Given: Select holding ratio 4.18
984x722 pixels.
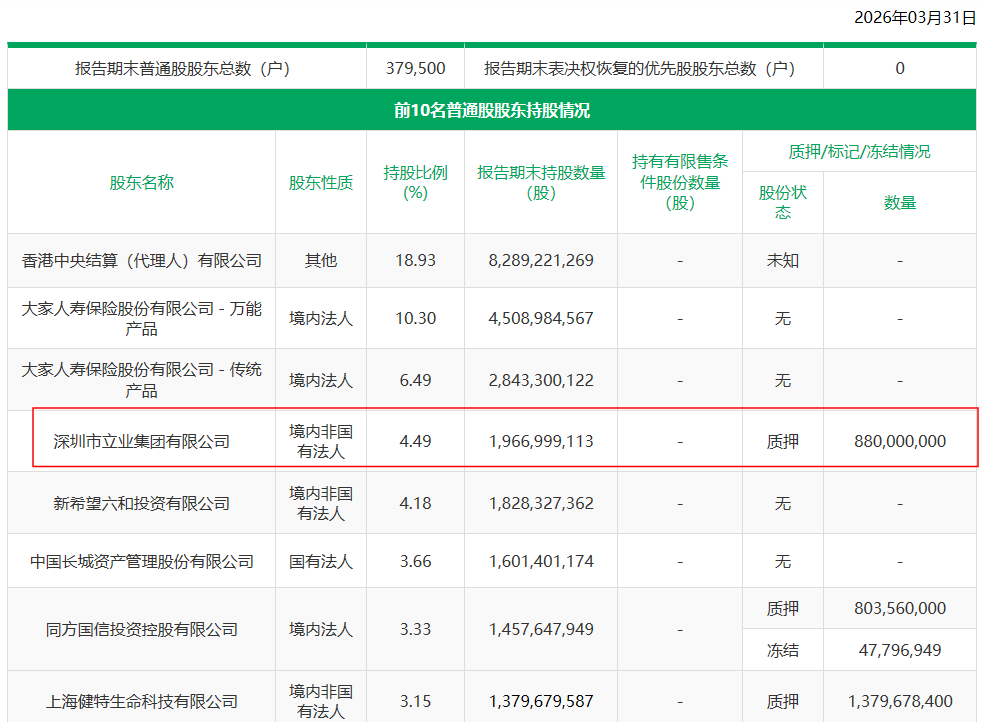Looking at the screenshot, I should [x=415, y=503].
